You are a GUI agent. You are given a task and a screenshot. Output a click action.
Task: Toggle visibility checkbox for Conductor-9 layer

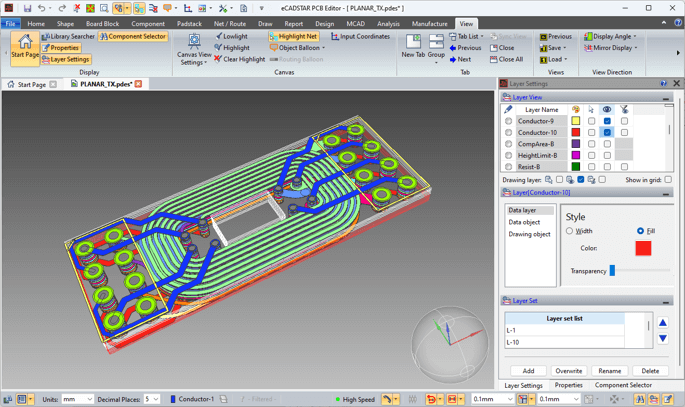(x=607, y=121)
